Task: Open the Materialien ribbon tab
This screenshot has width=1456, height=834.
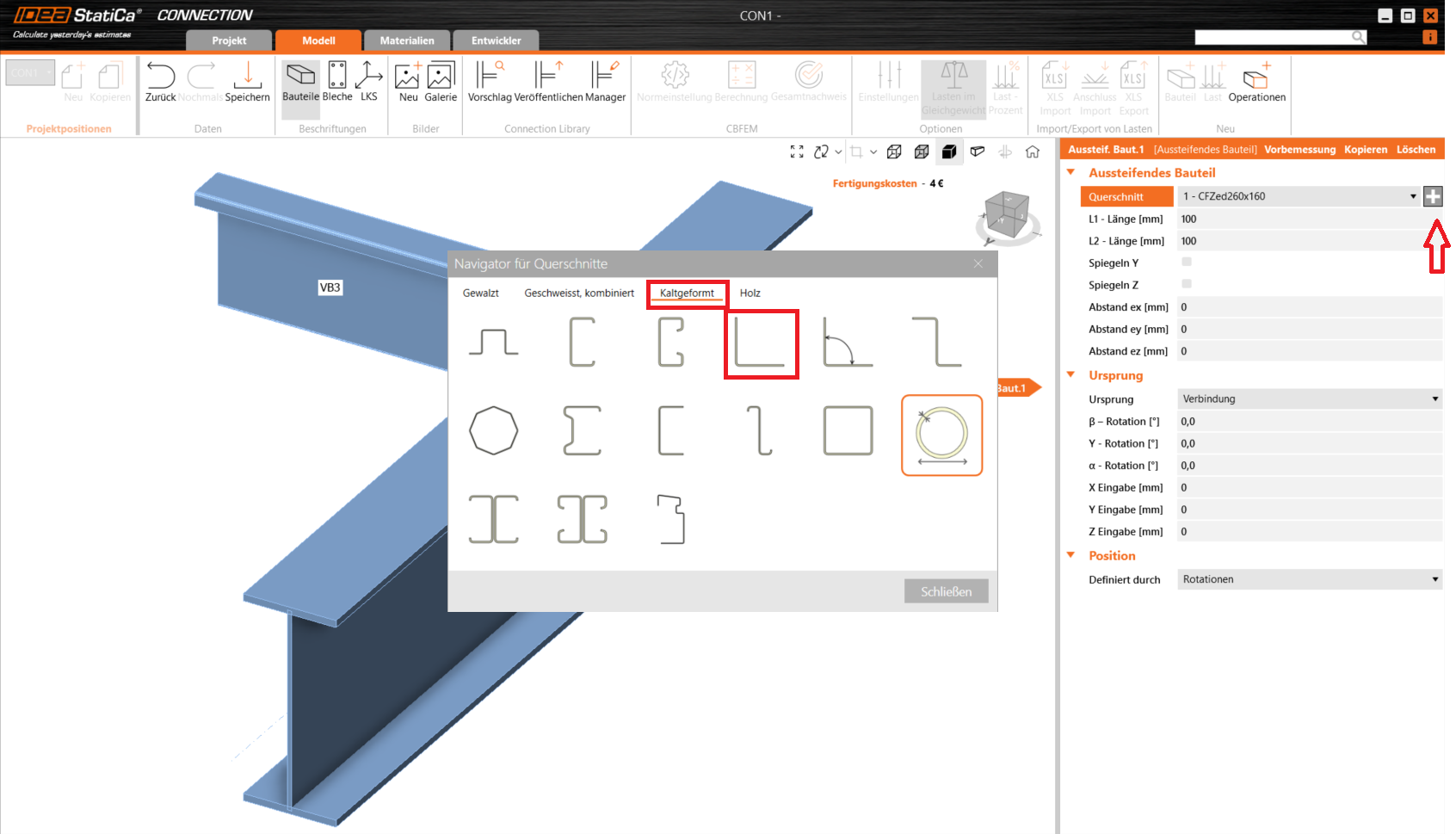Action: (407, 40)
